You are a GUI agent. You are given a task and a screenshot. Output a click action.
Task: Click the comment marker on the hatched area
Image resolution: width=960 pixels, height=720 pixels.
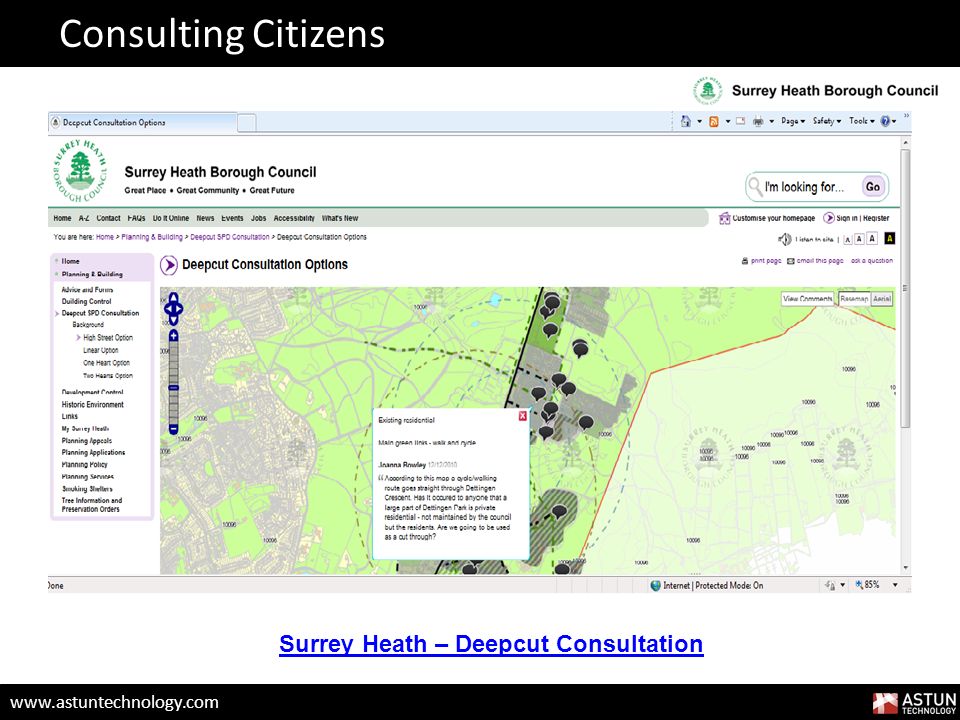pyautogui.click(x=559, y=512)
